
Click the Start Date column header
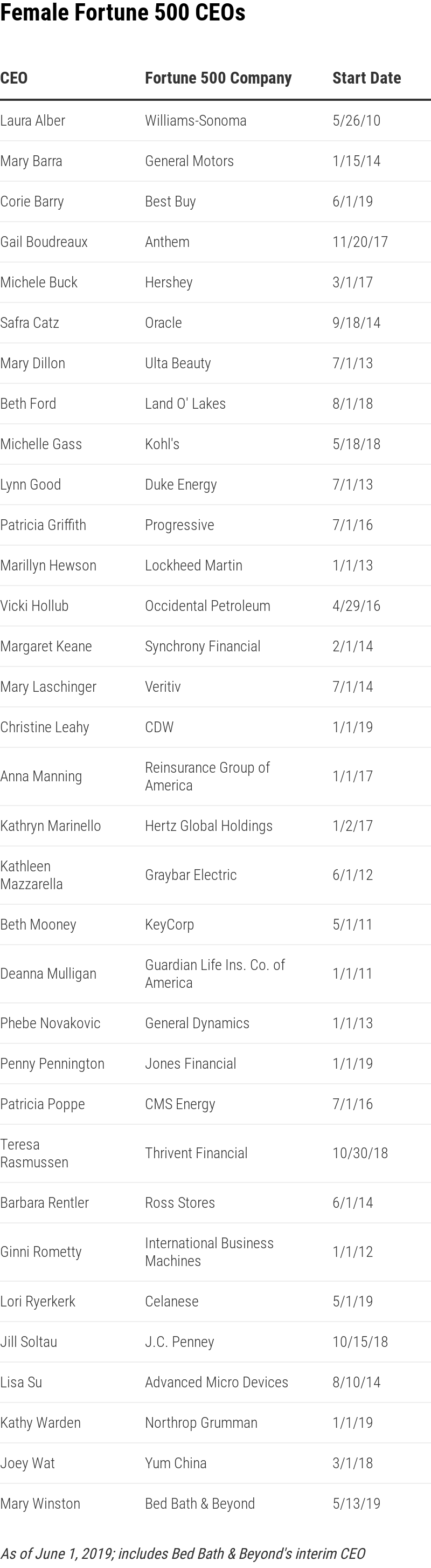point(366,78)
